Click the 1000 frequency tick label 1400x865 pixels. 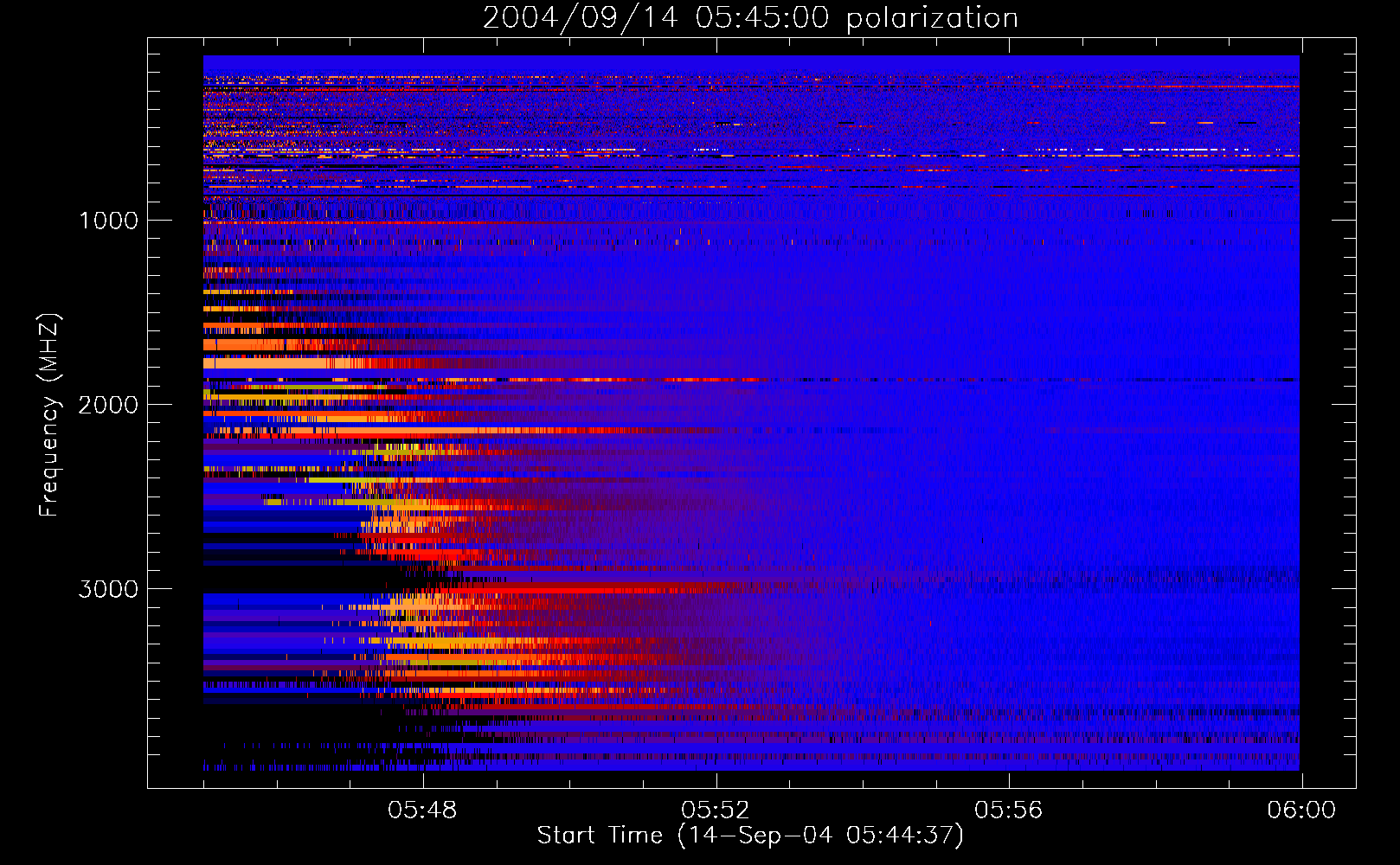pyautogui.click(x=108, y=221)
